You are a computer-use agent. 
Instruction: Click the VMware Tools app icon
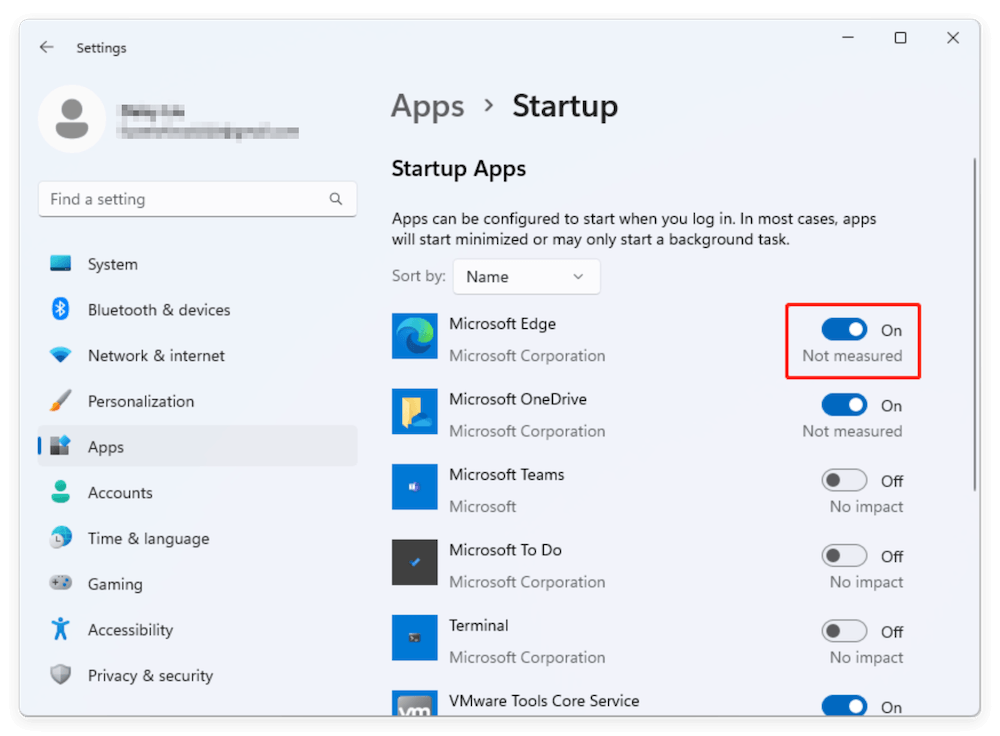[415, 703]
